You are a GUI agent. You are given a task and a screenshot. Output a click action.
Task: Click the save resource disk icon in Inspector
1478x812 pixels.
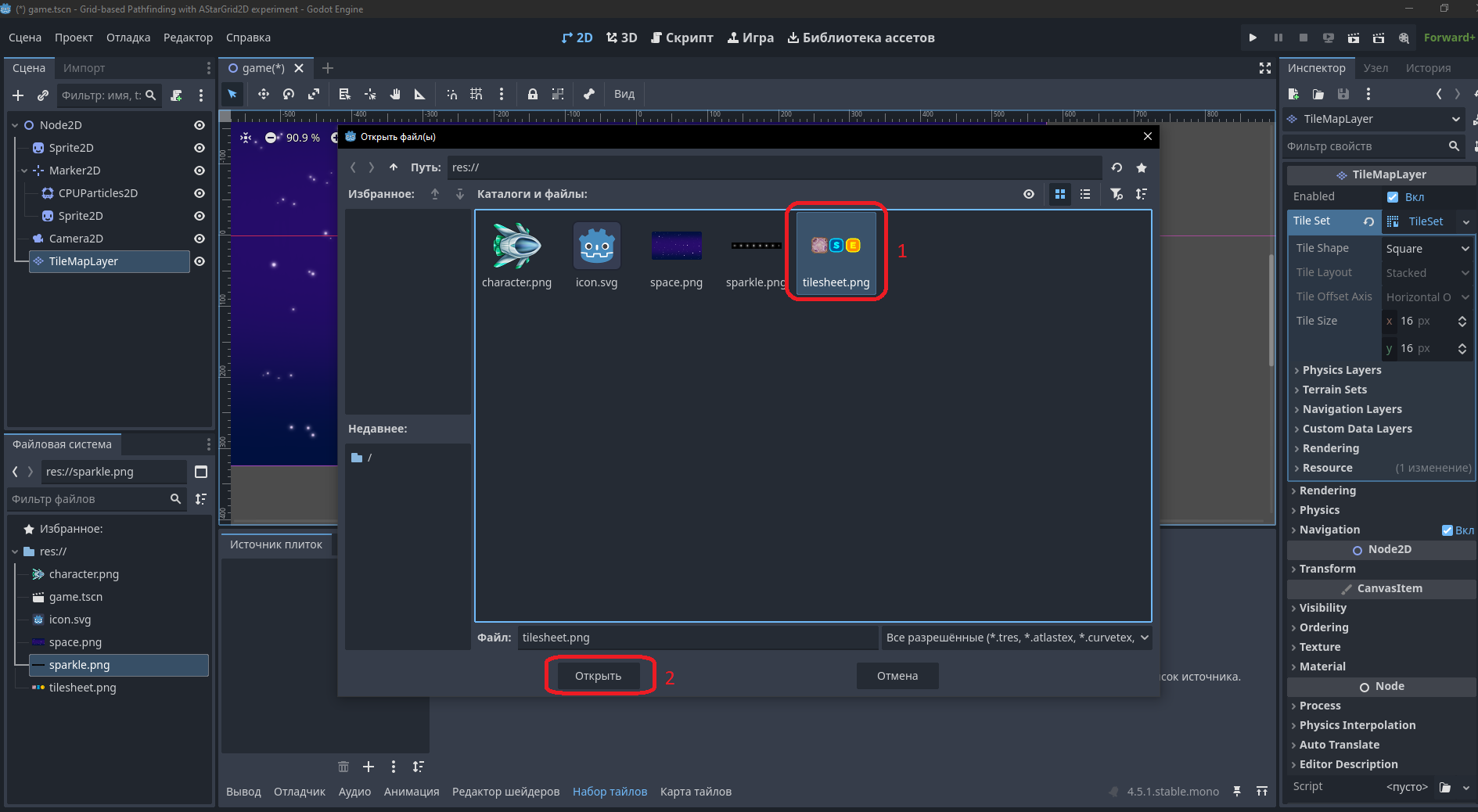(1343, 94)
